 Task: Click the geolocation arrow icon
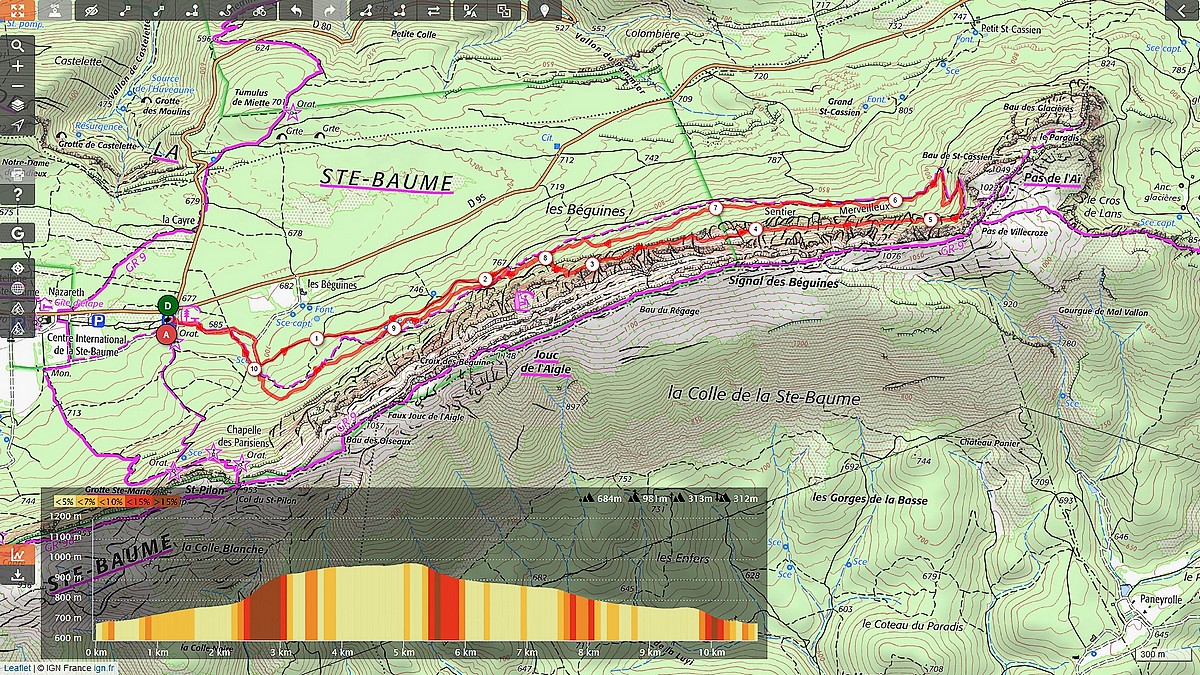tap(17, 126)
